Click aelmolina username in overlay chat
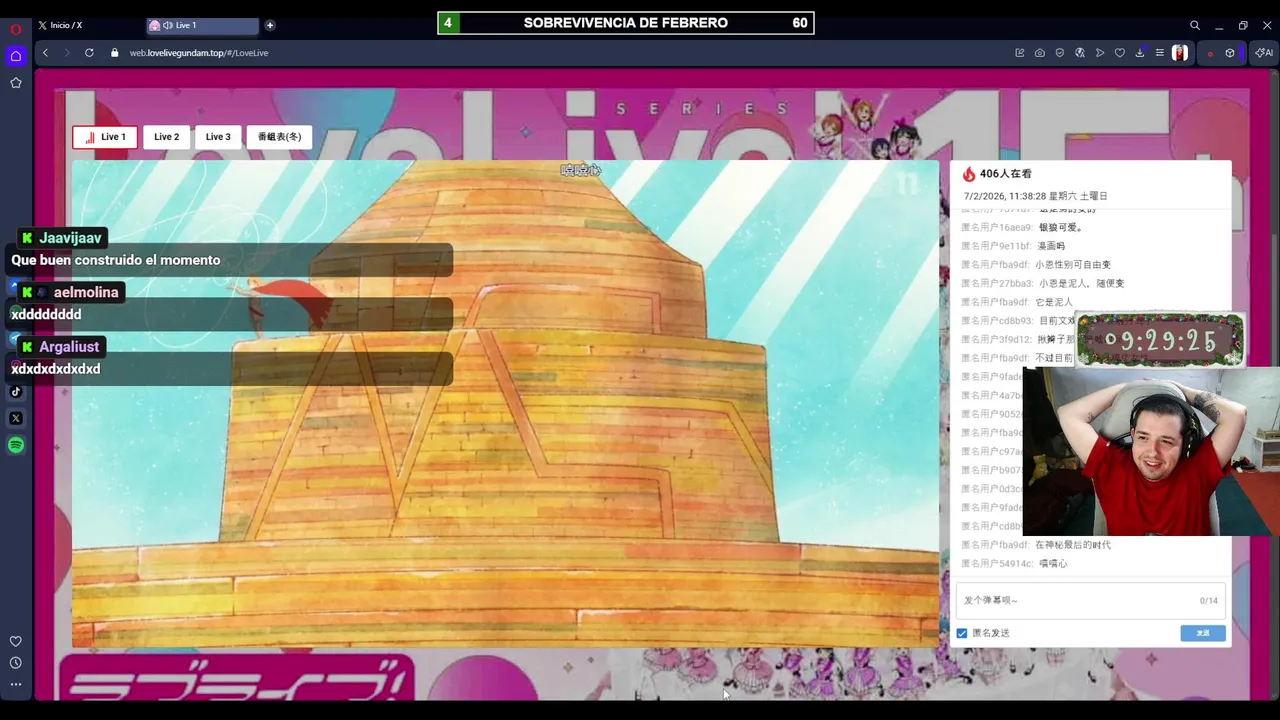 pos(86,292)
